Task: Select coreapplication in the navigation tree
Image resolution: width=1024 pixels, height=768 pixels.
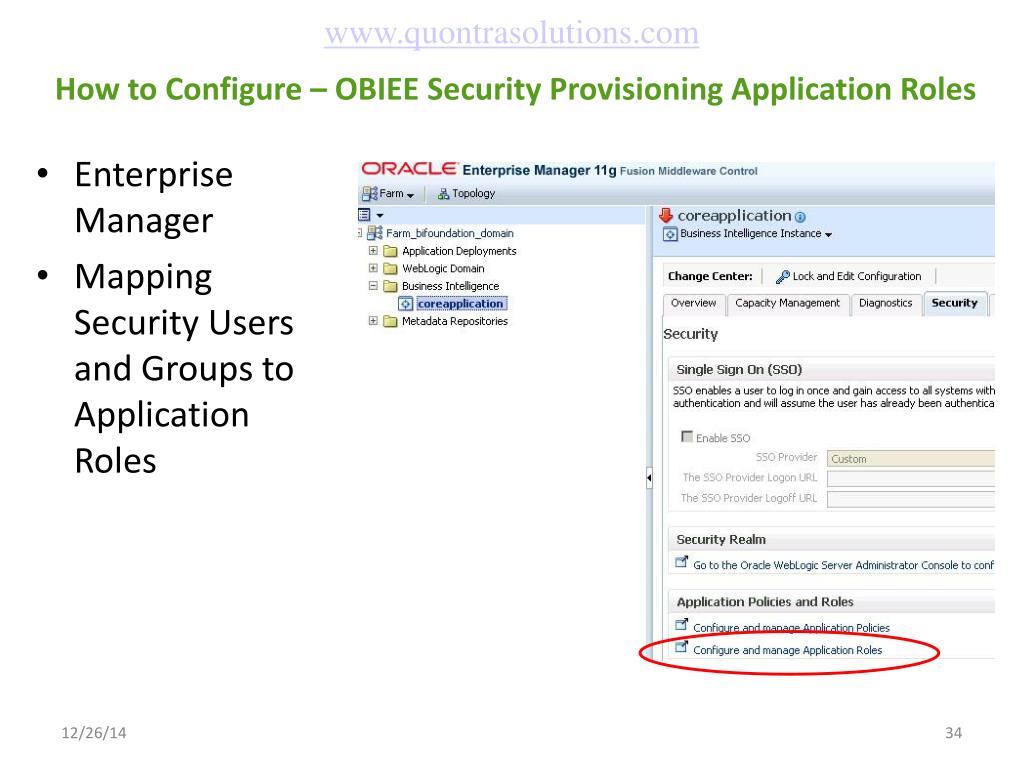Action: tap(460, 304)
